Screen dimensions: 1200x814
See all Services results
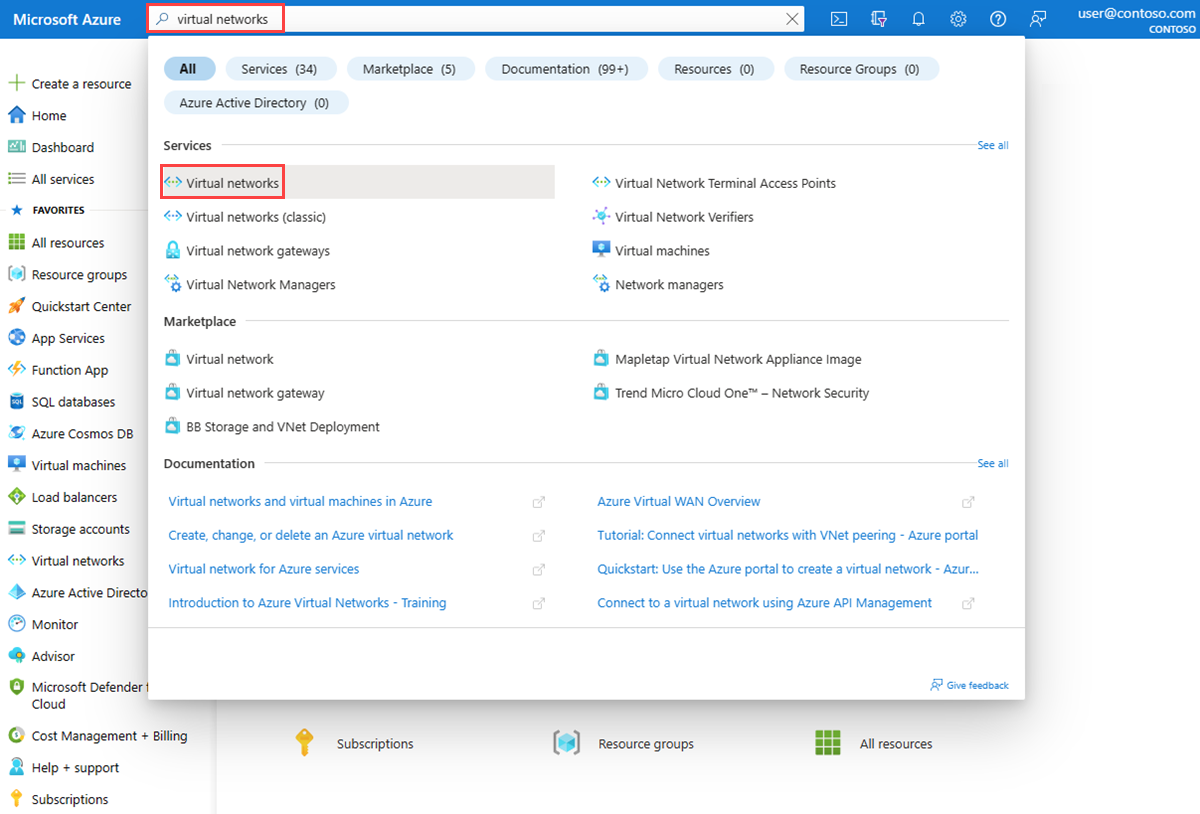(992, 146)
